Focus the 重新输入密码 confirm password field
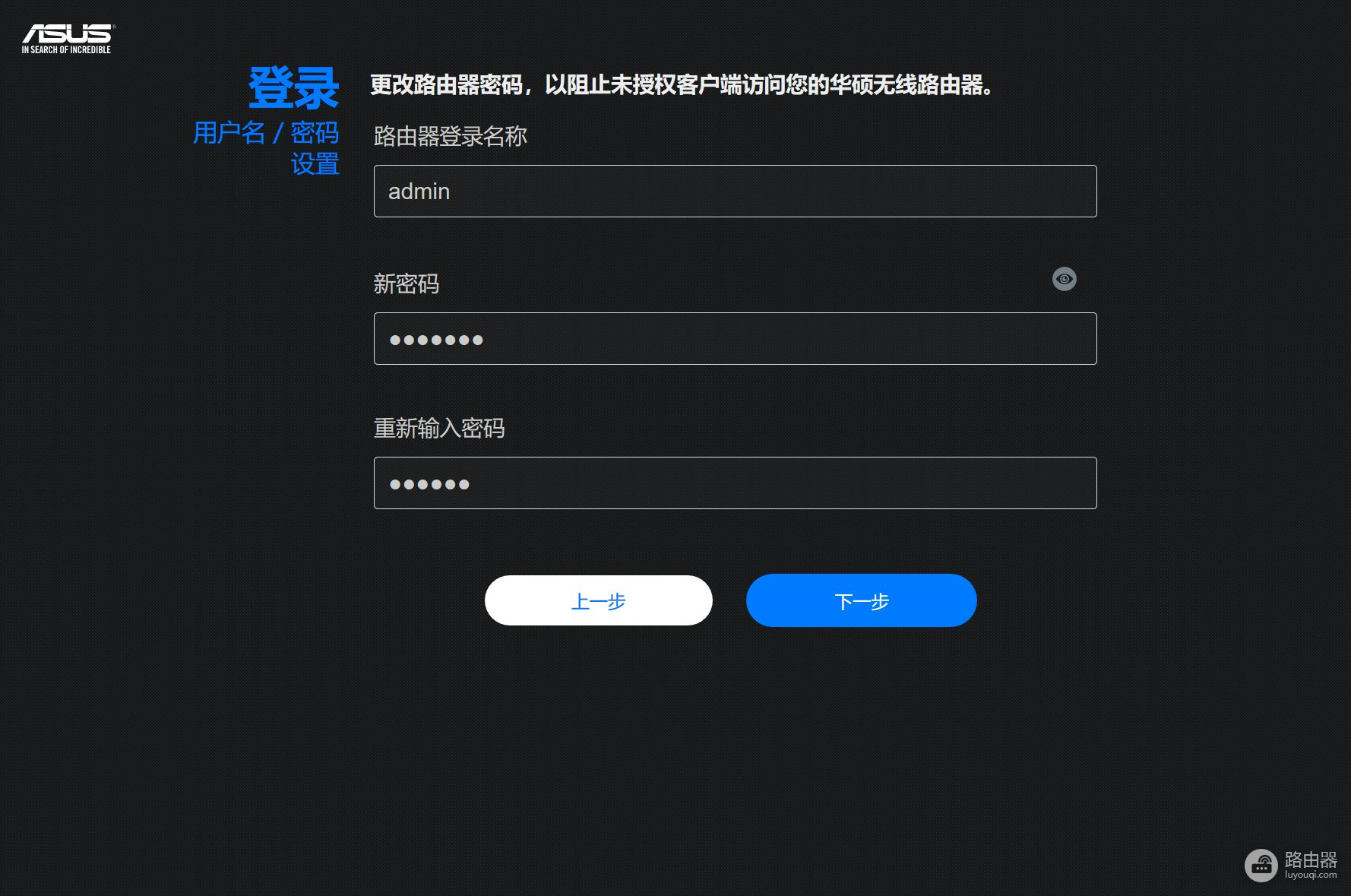The image size is (1351, 896). [736, 483]
